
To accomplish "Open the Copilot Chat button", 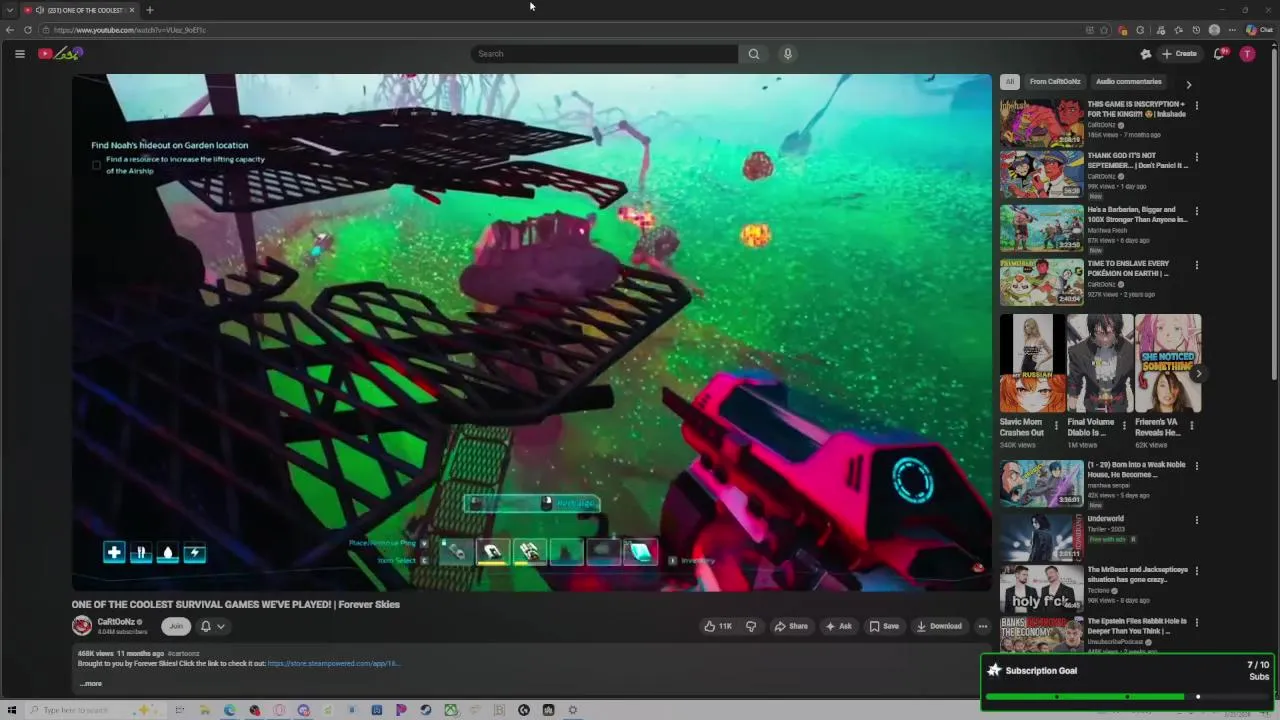I will [1260, 30].
